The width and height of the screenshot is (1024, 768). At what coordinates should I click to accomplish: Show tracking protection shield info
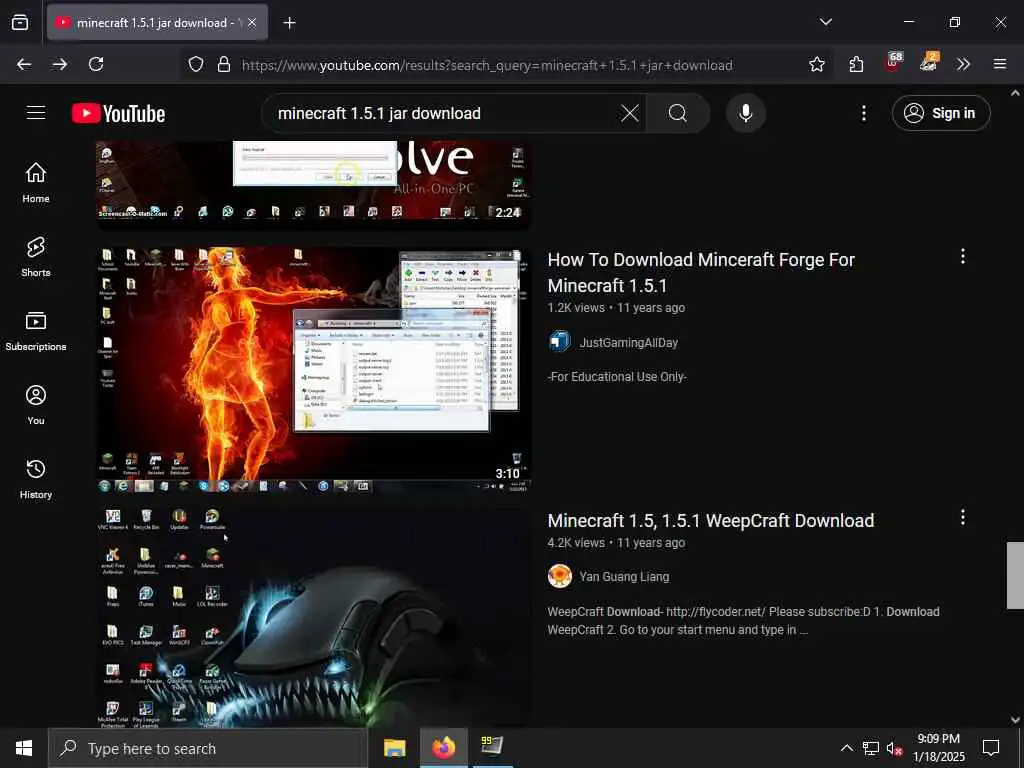[196, 64]
